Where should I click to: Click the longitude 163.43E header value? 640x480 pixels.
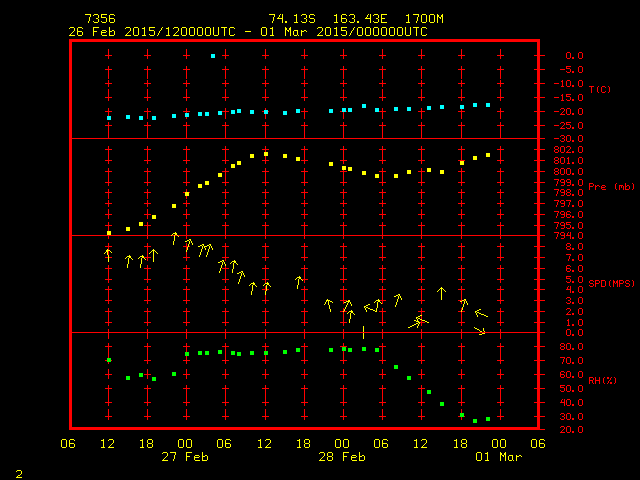[x=355, y=19]
